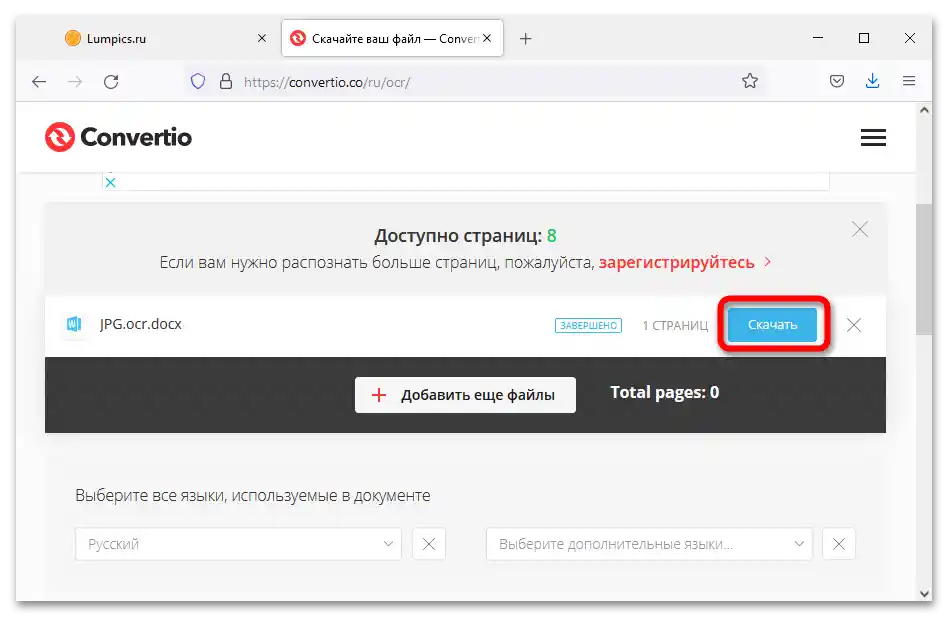Click the page scrollbar down arrow
Image resolution: width=948 pixels, height=617 pixels.
(x=924, y=593)
